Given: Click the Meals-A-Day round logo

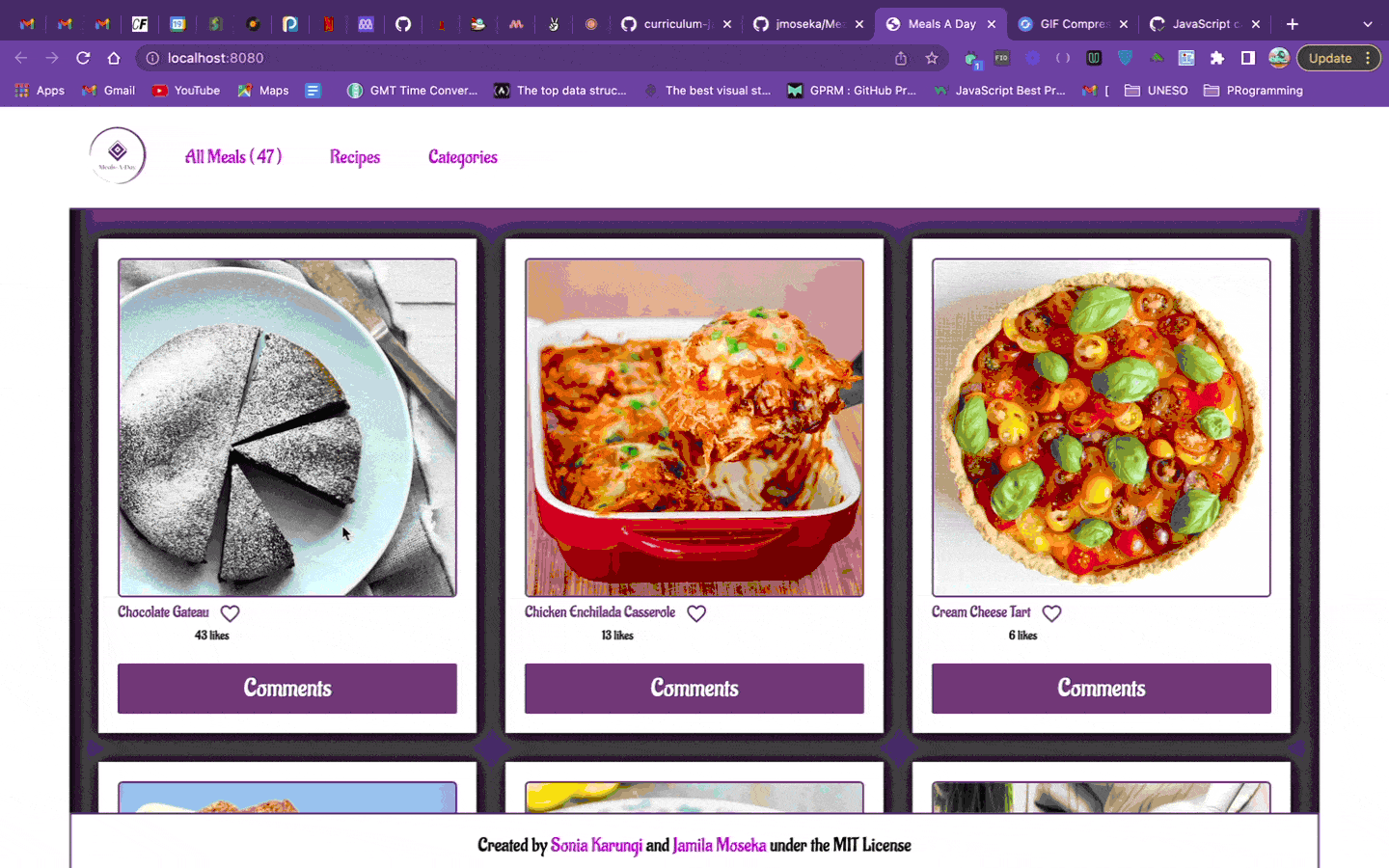Looking at the screenshot, I should 118,155.
